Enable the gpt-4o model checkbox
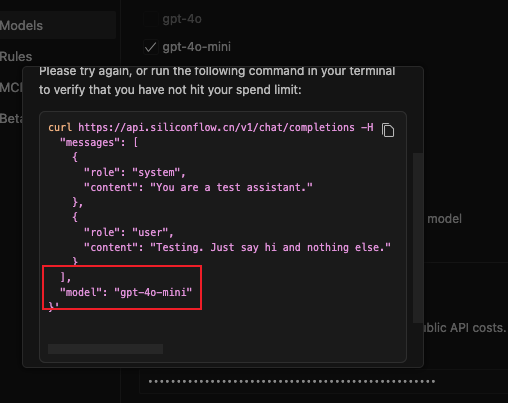The width and height of the screenshot is (508, 403). [151, 19]
